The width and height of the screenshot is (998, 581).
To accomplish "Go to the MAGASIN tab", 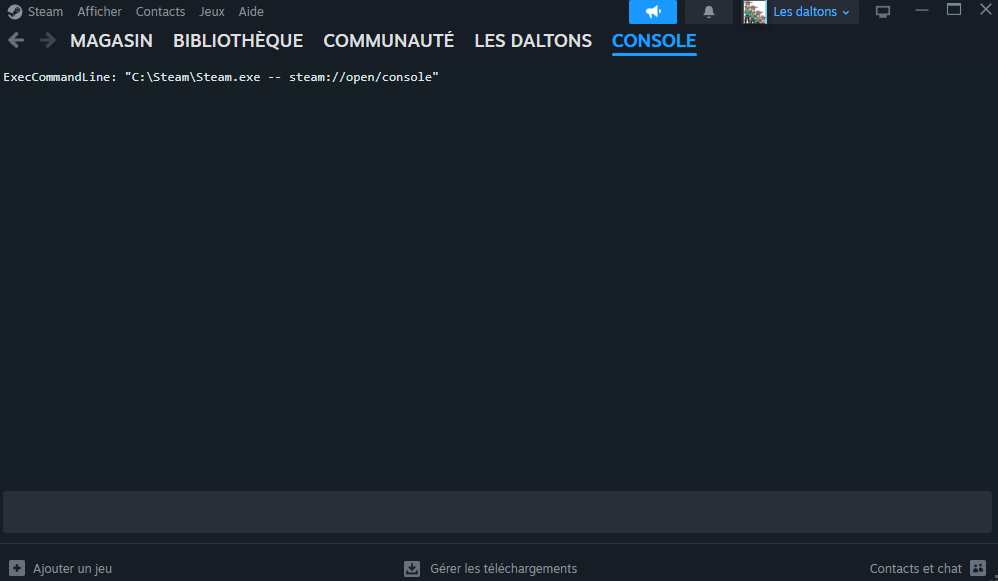I will pos(111,41).
